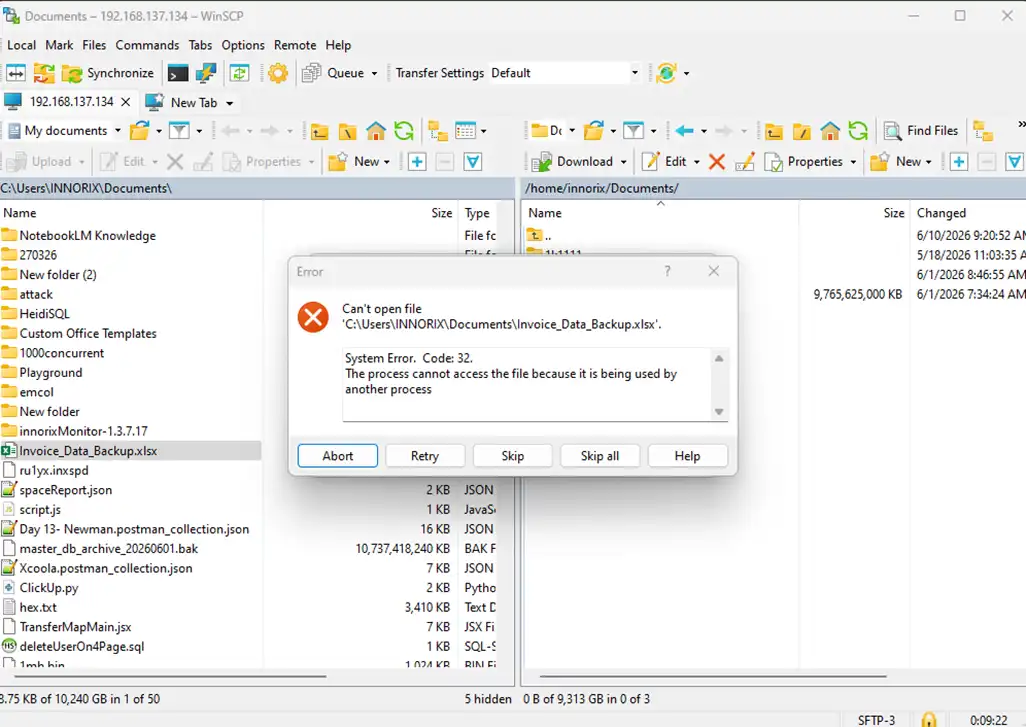Screen dimensions: 1026x727
Task: Open a New Tab
Action: 181,102
